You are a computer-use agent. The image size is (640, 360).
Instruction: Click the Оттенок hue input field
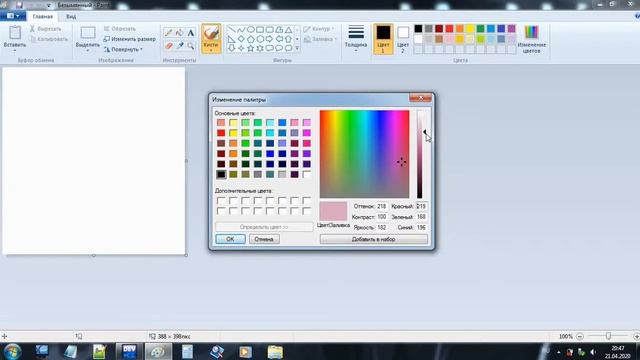tap(382, 207)
